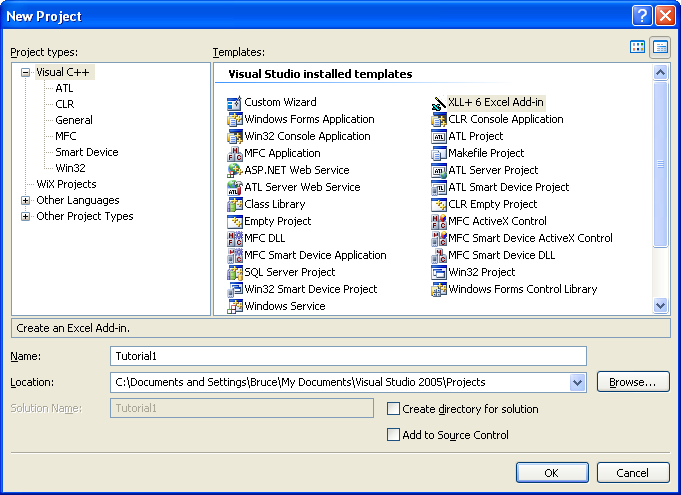Open the Location path dropdown

[577, 383]
